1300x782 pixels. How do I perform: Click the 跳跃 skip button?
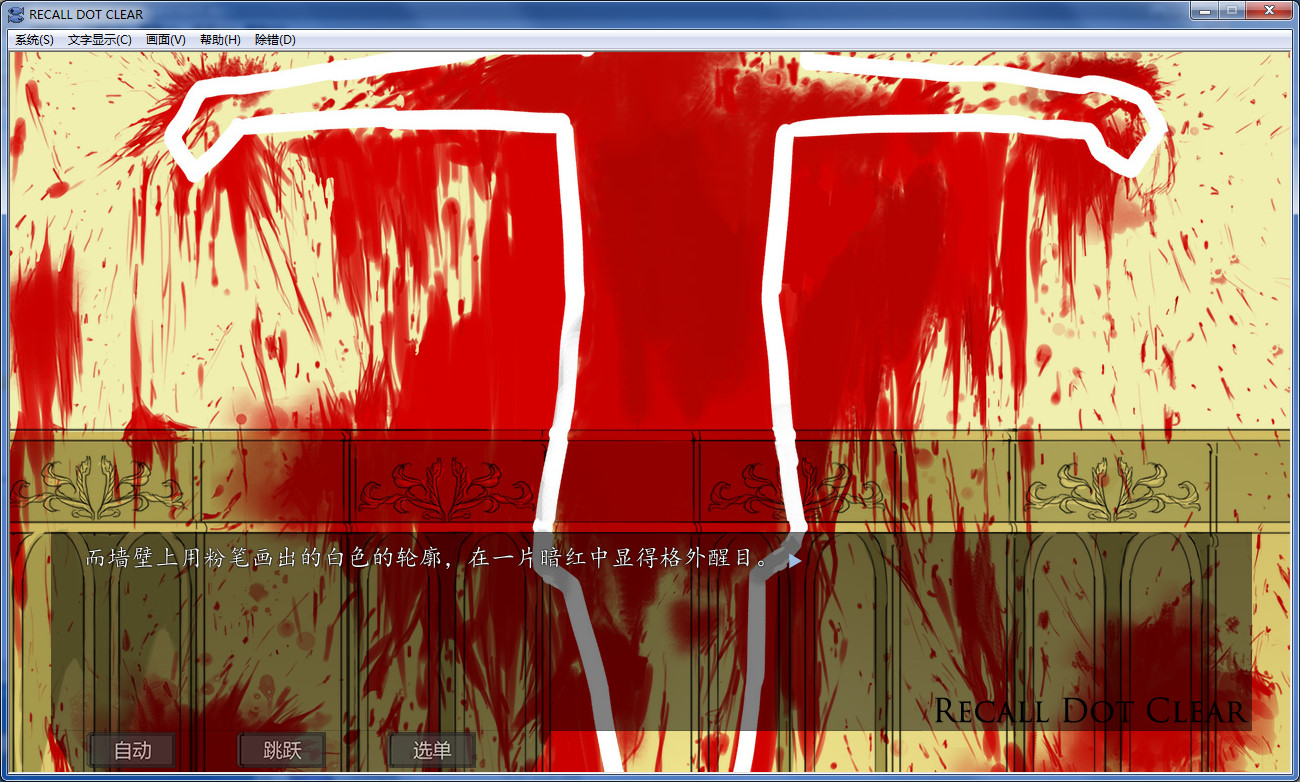(x=282, y=750)
